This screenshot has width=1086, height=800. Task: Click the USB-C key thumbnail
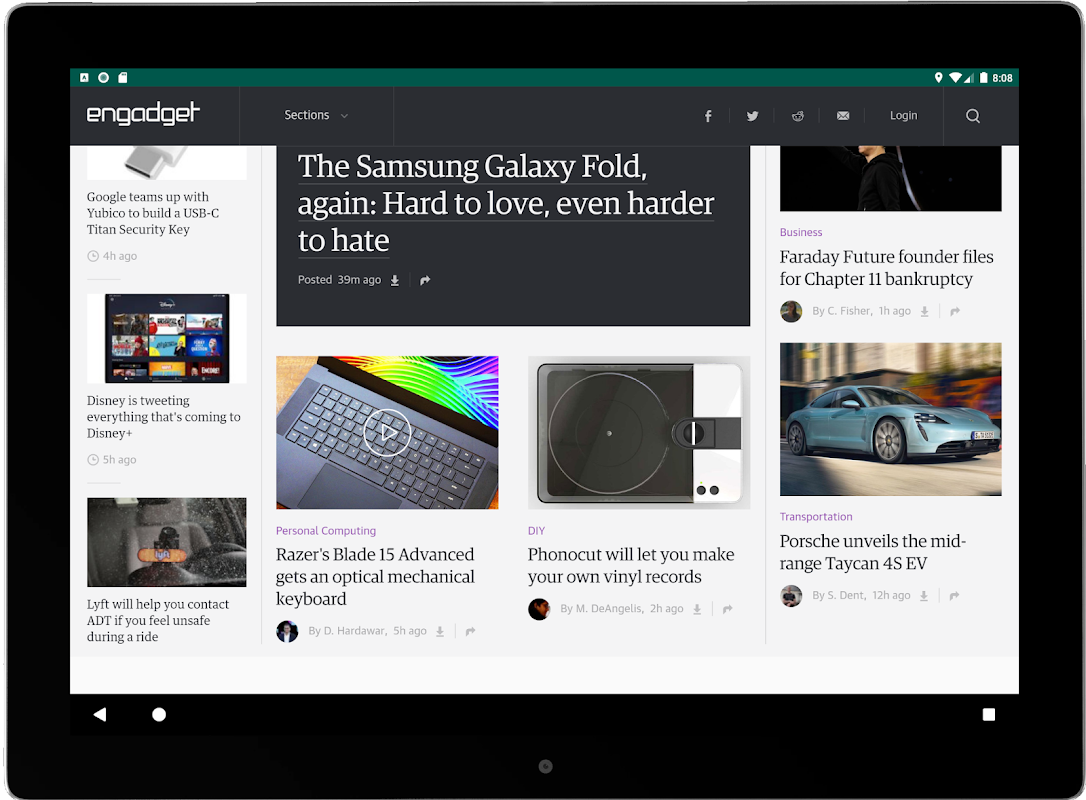167,163
